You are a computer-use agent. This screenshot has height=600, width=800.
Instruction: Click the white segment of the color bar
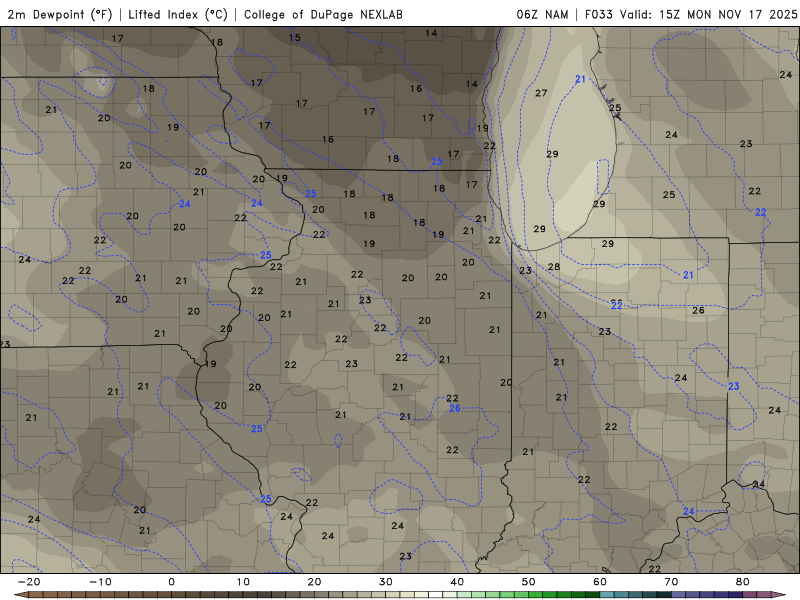point(435,595)
